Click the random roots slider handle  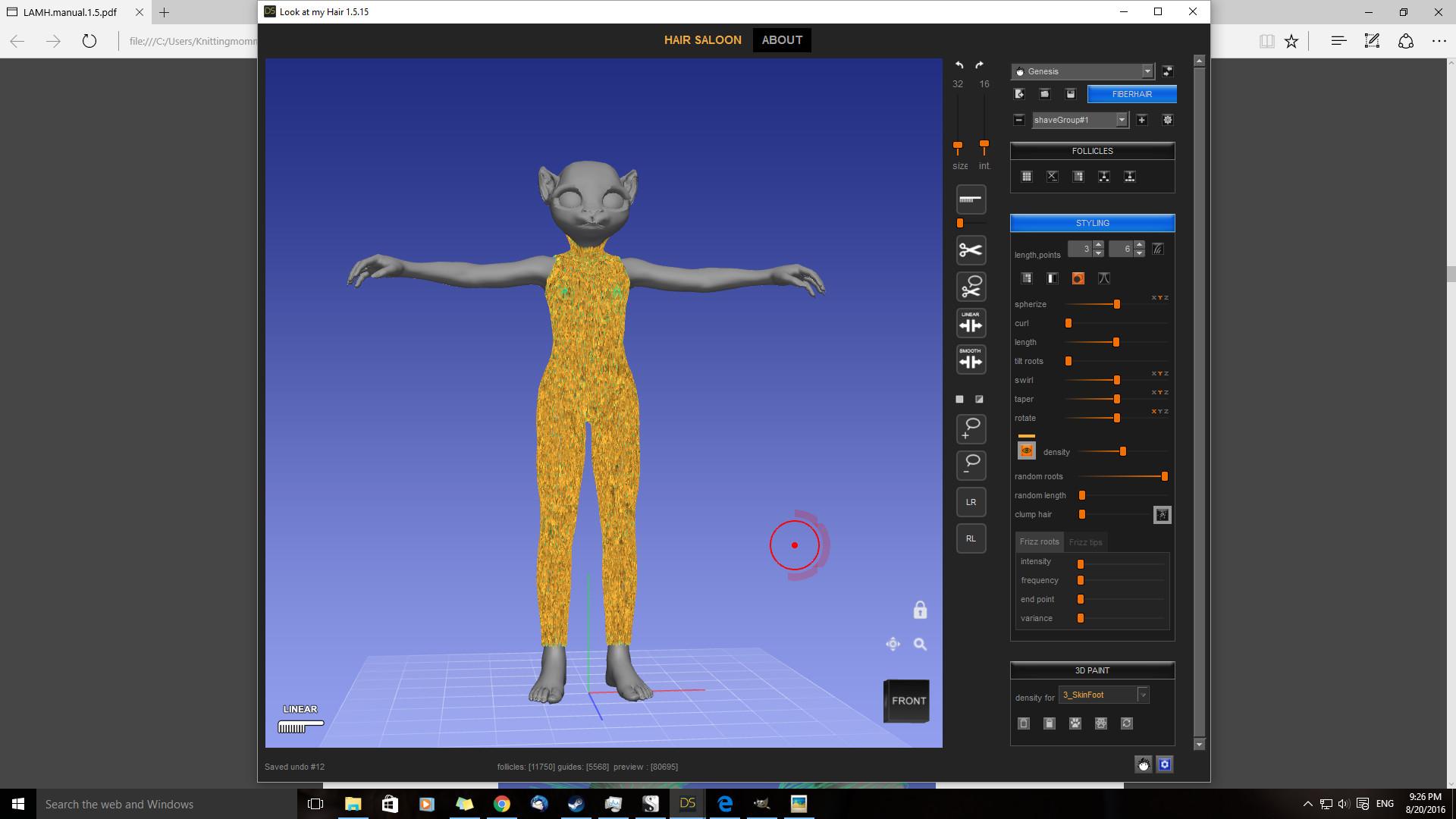click(1164, 476)
